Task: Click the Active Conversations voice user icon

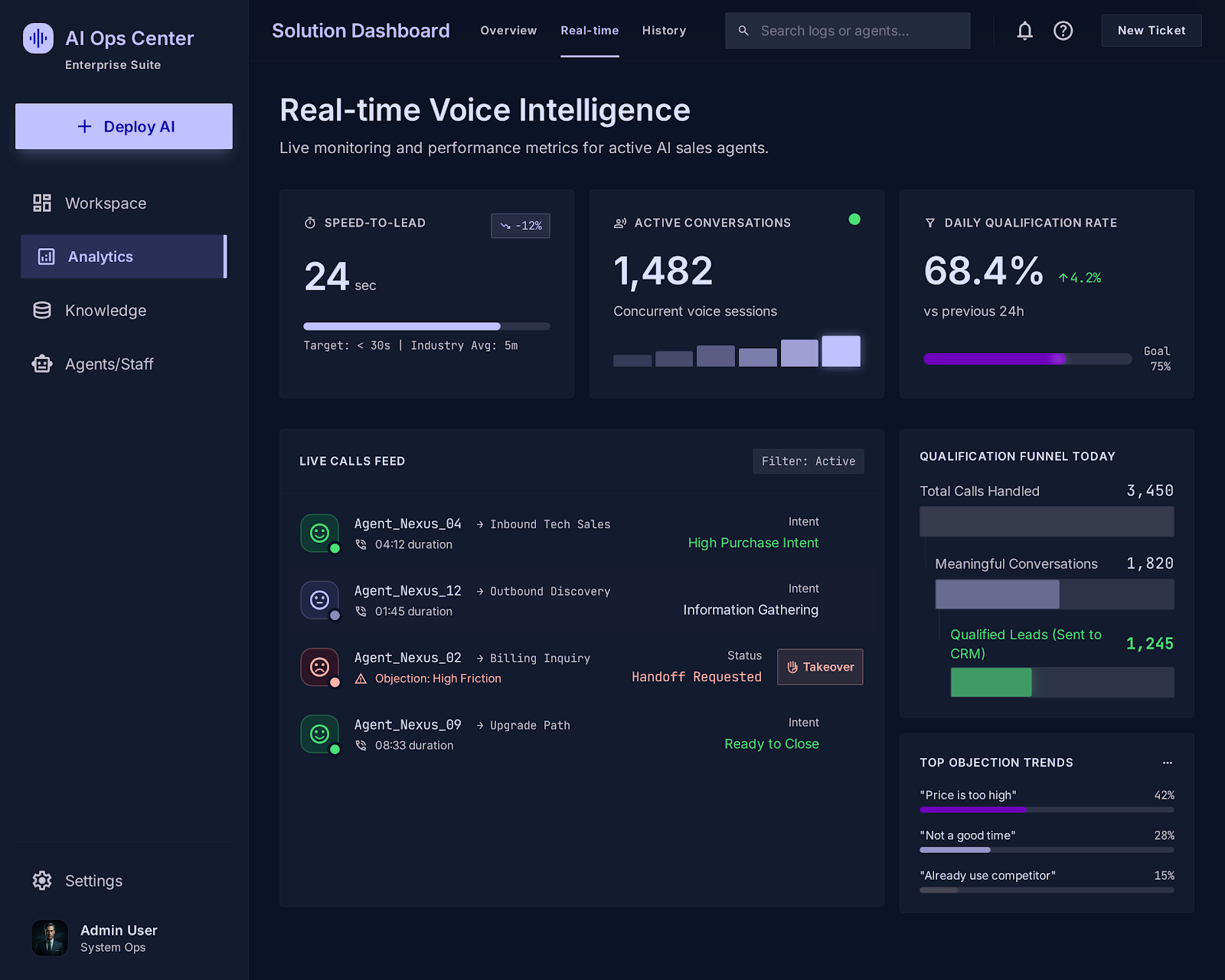Action: (x=620, y=223)
